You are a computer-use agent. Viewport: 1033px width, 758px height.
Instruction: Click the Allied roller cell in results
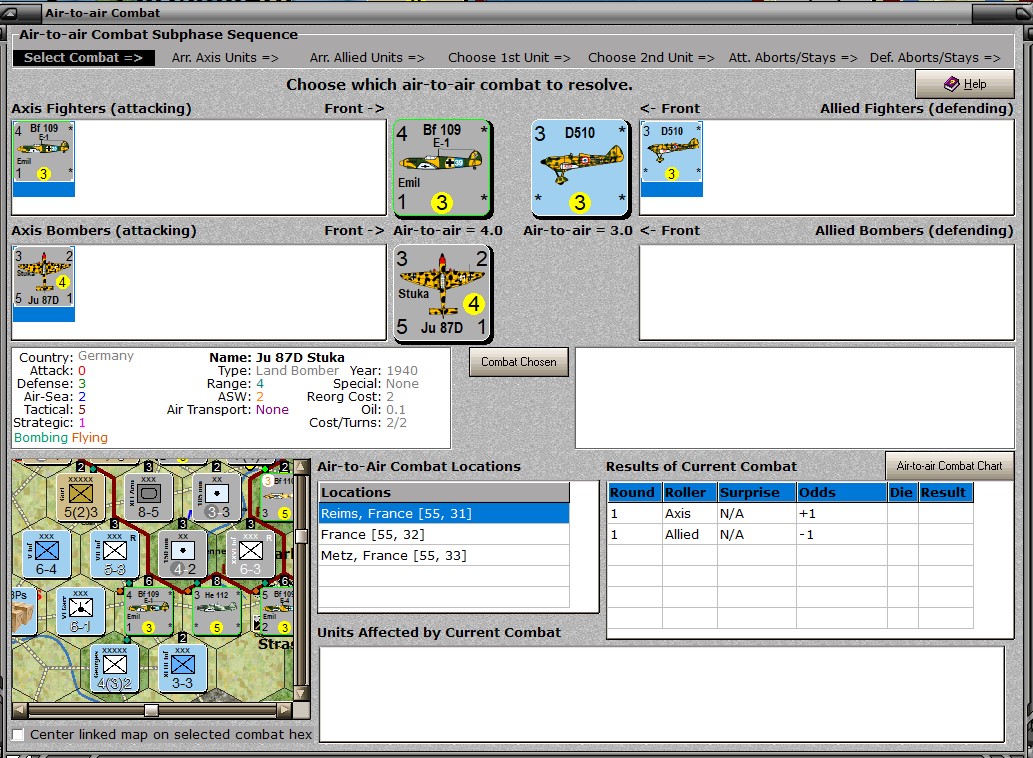coord(690,535)
